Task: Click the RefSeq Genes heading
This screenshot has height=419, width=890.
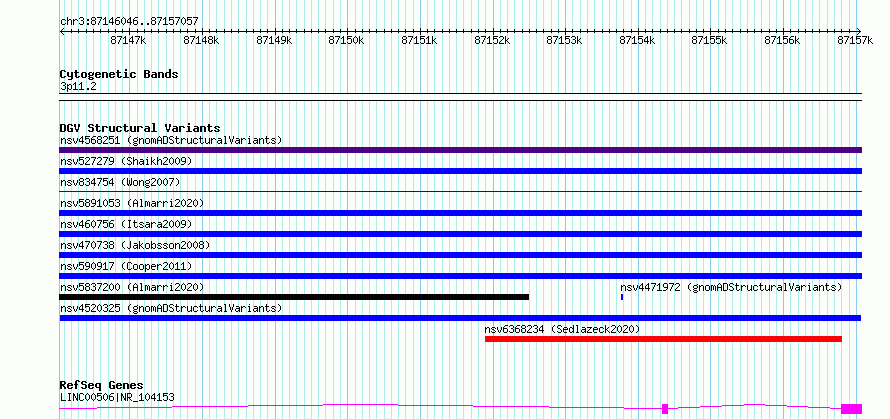Action: 102,385
